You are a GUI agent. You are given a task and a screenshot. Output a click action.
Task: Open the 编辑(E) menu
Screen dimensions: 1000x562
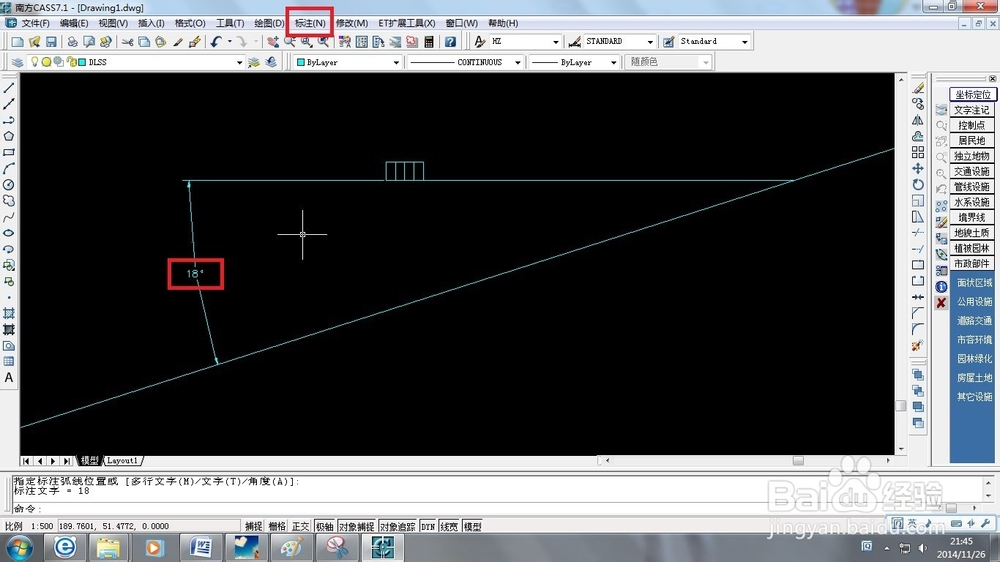[74, 23]
